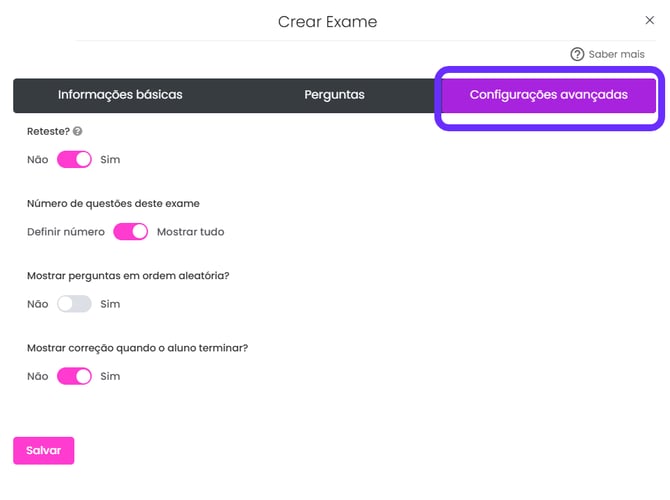Image resolution: width=670 pixels, height=500 pixels.
Task: Click Sim label under Mostrar correção setting
Action: 110,376
